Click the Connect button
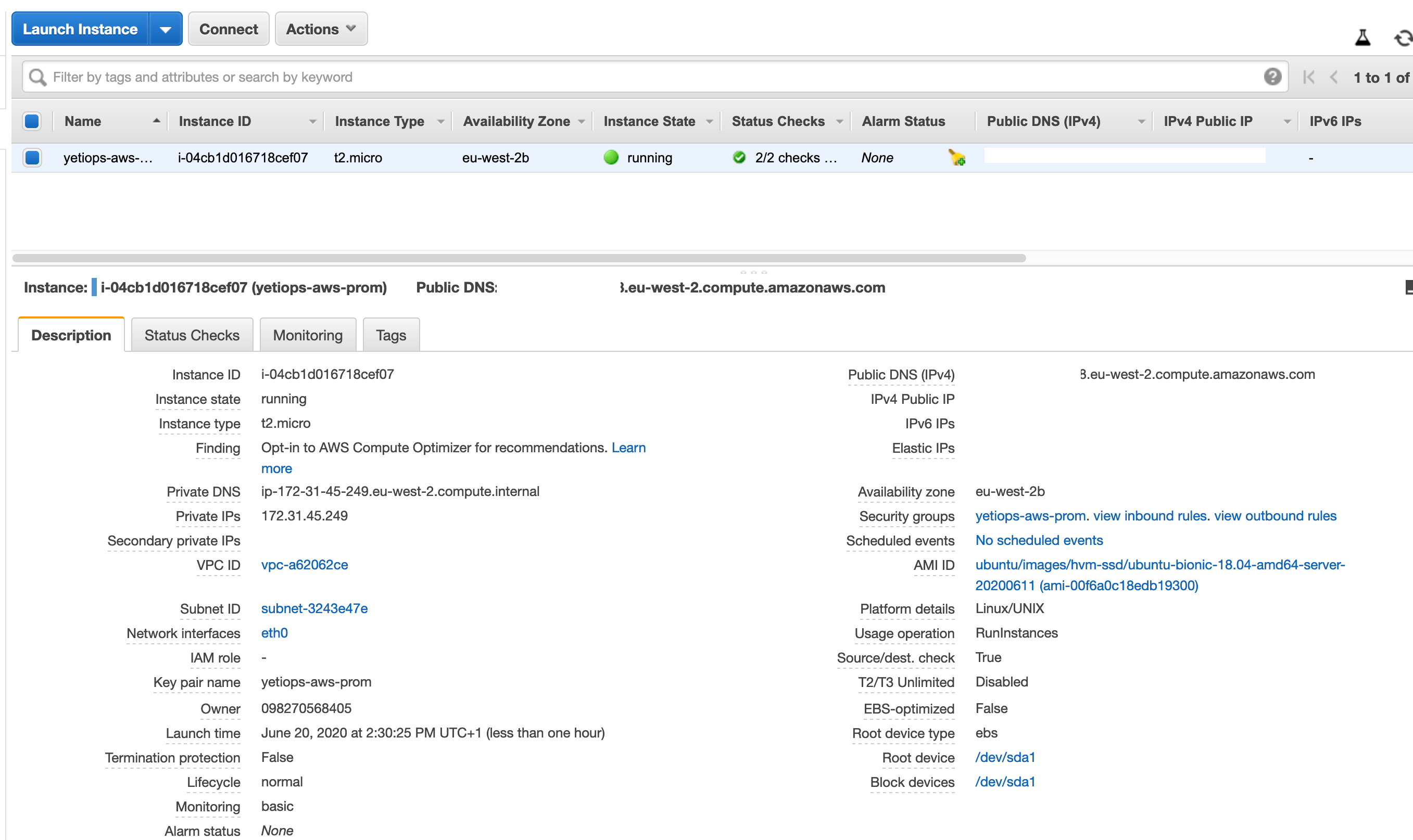 click(228, 28)
